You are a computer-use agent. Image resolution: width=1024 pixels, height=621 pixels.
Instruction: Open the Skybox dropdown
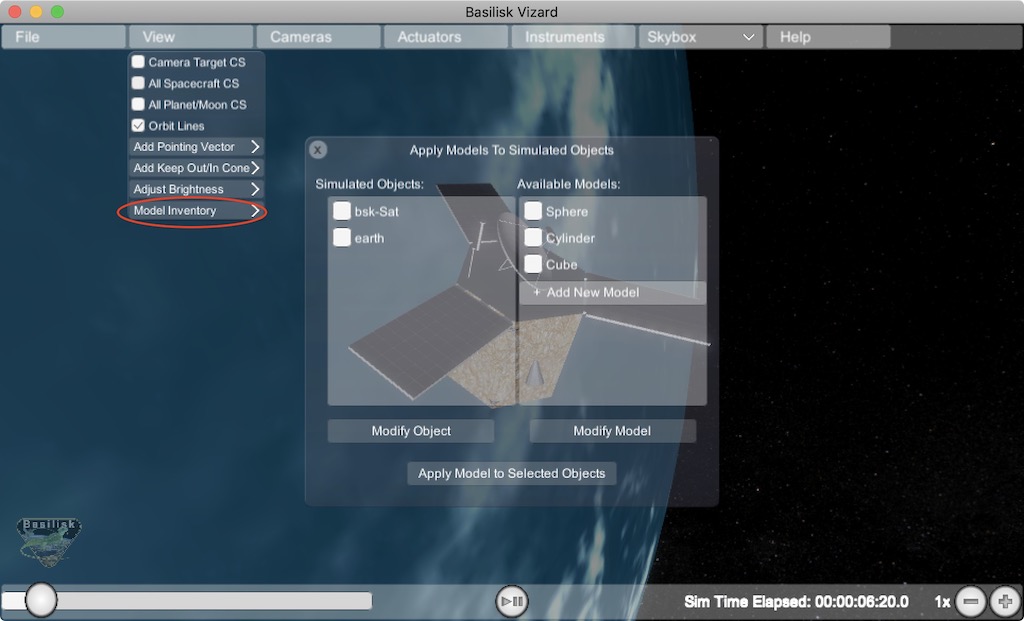tap(700, 37)
